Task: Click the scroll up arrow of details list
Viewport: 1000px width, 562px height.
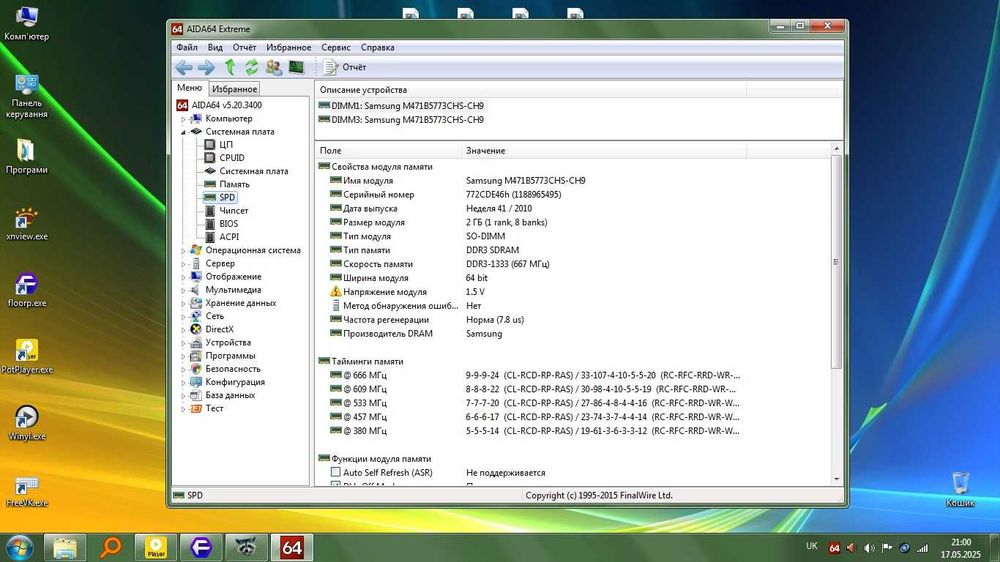Action: 836,149
